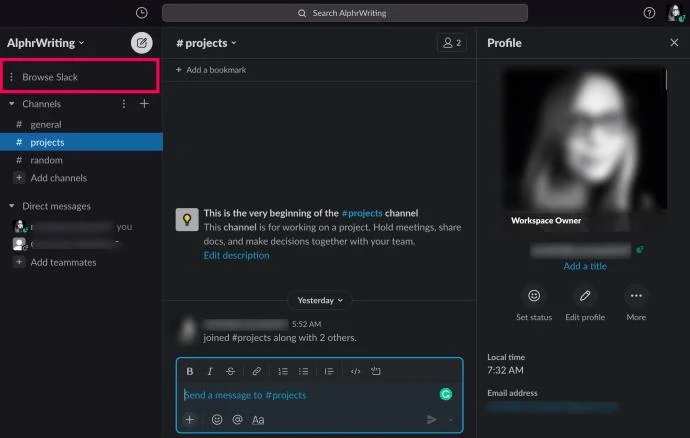Screen dimensions: 690x438
Task: Send the message with arrow icon
Action: tap(432, 420)
